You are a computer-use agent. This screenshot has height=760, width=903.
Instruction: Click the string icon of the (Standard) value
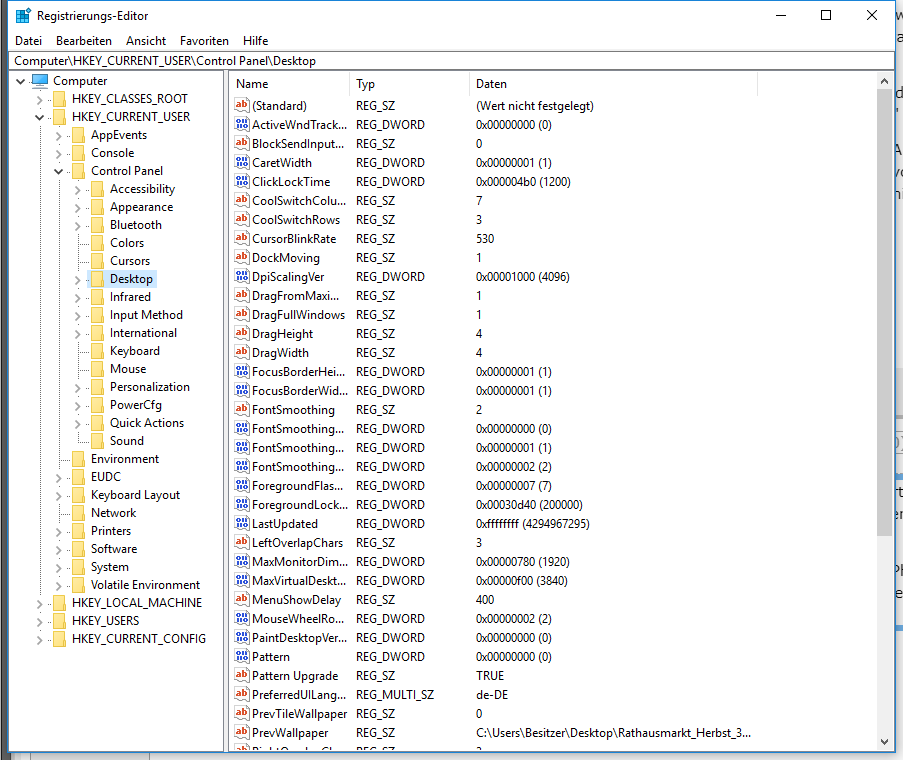coord(242,105)
